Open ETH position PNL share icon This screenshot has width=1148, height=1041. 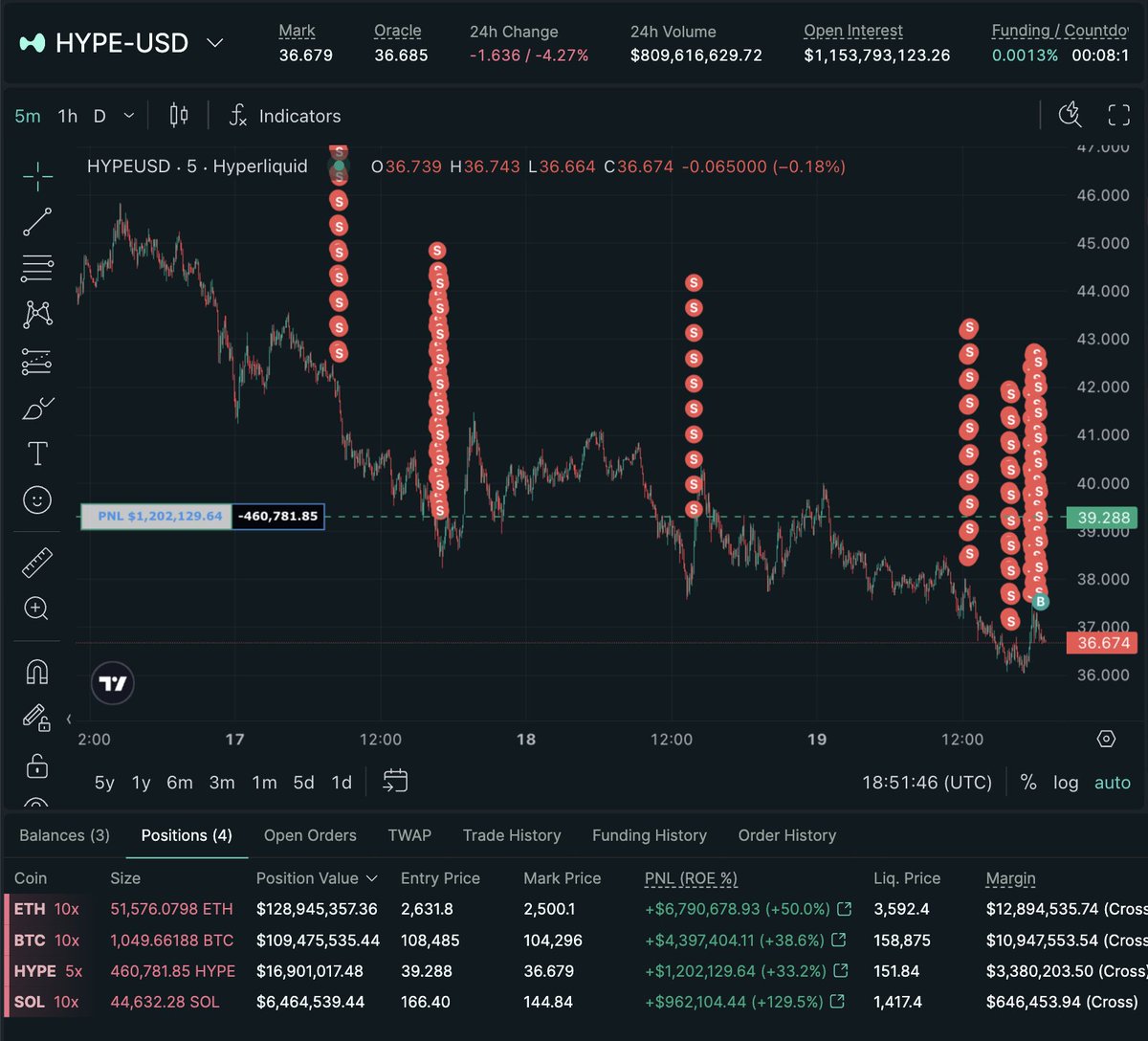click(844, 909)
